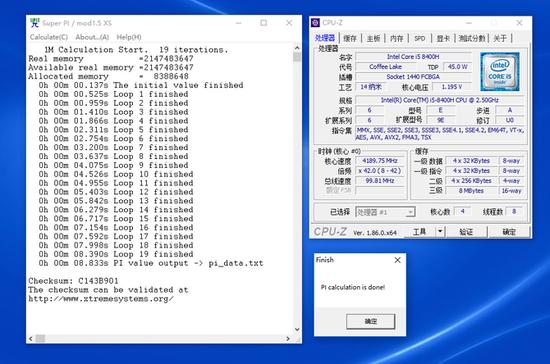Click the Super PI vertical scrollbar up arrow

click(297, 48)
